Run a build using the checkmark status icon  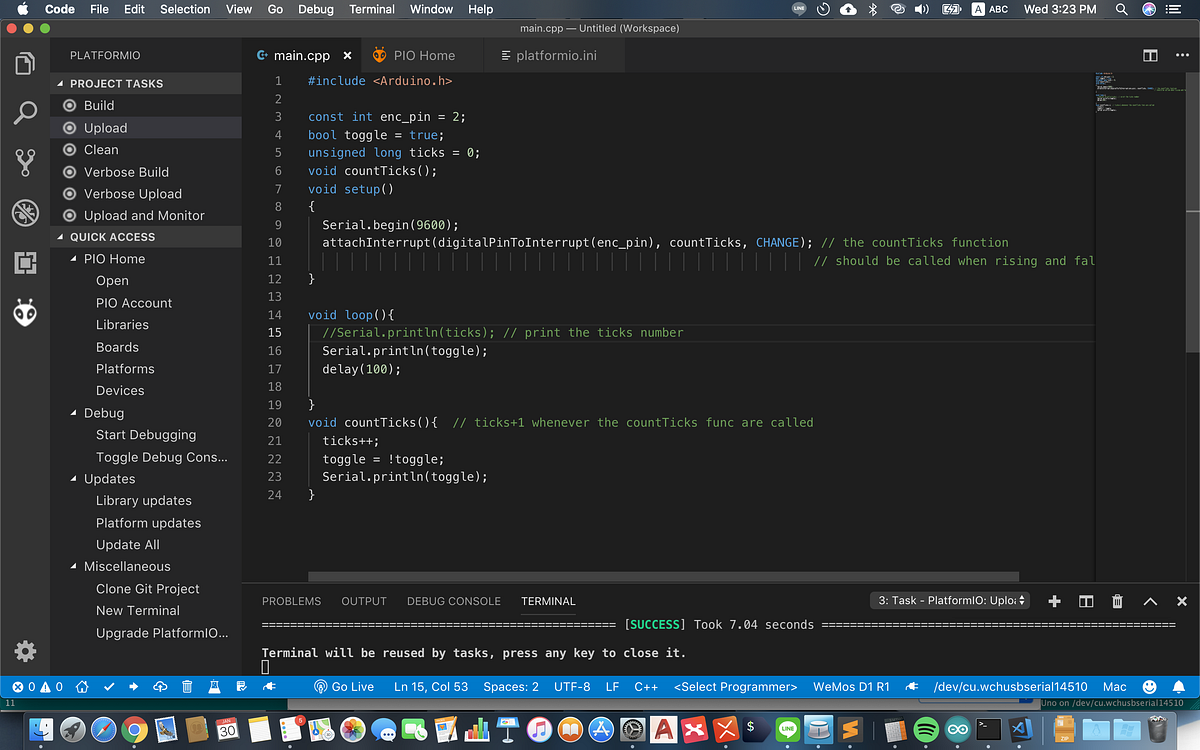[108, 686]
